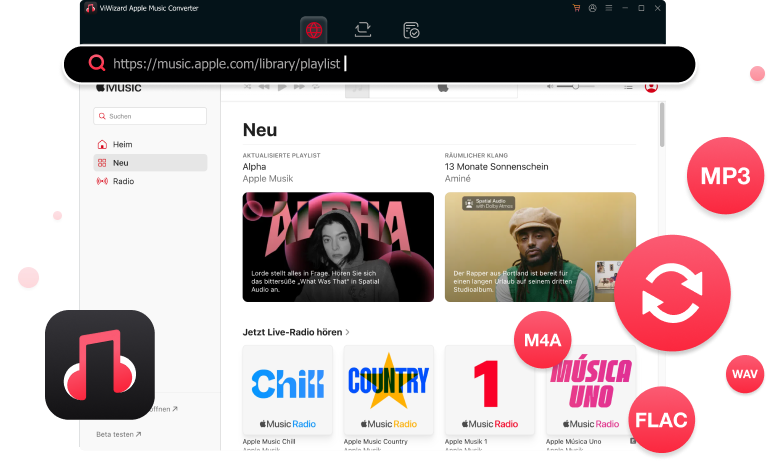Click the ViWizard app logo in title bar
The image size is (772, 470).
click(90, 8)
